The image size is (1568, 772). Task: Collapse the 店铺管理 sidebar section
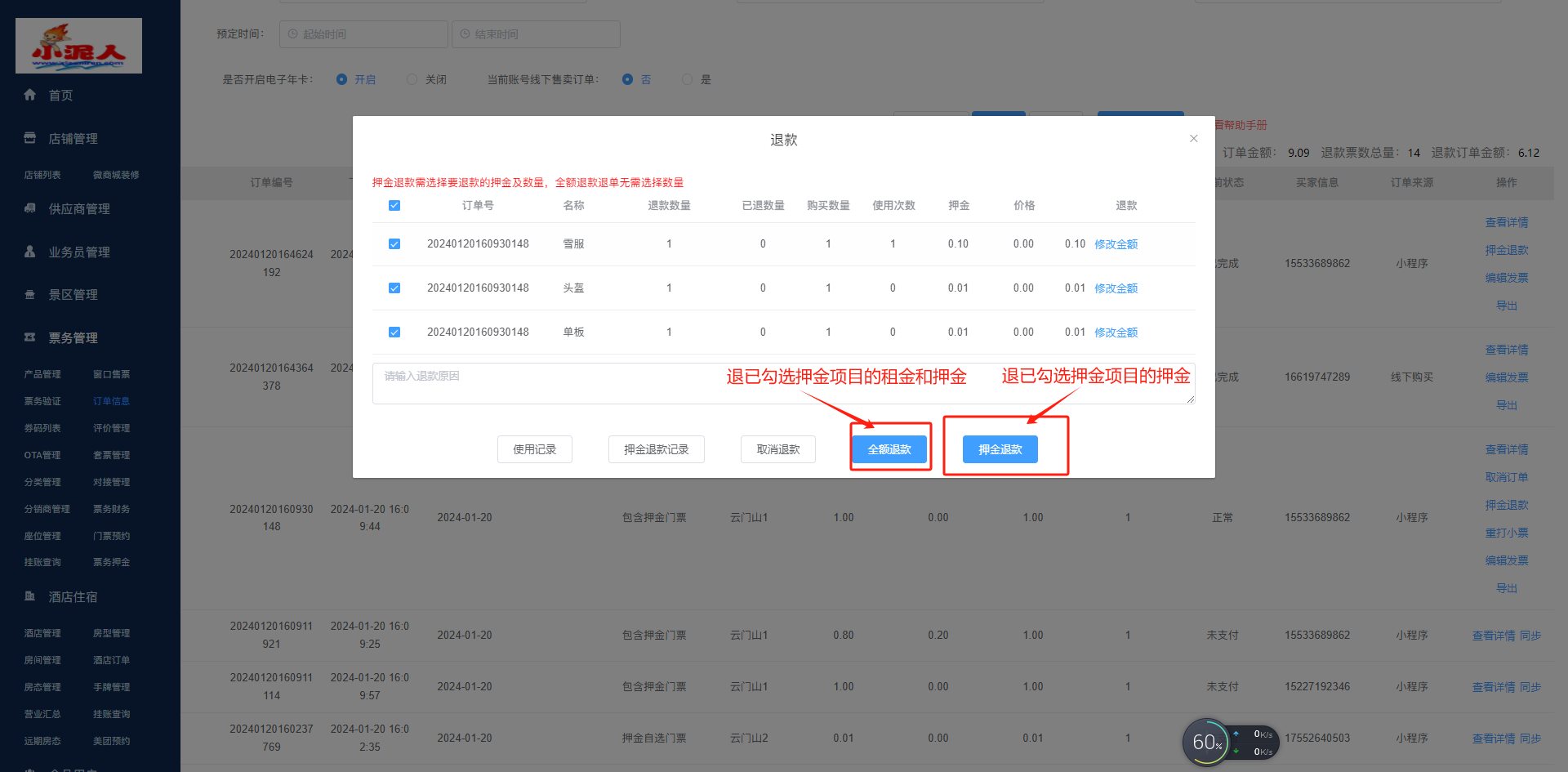pos(73,139)
